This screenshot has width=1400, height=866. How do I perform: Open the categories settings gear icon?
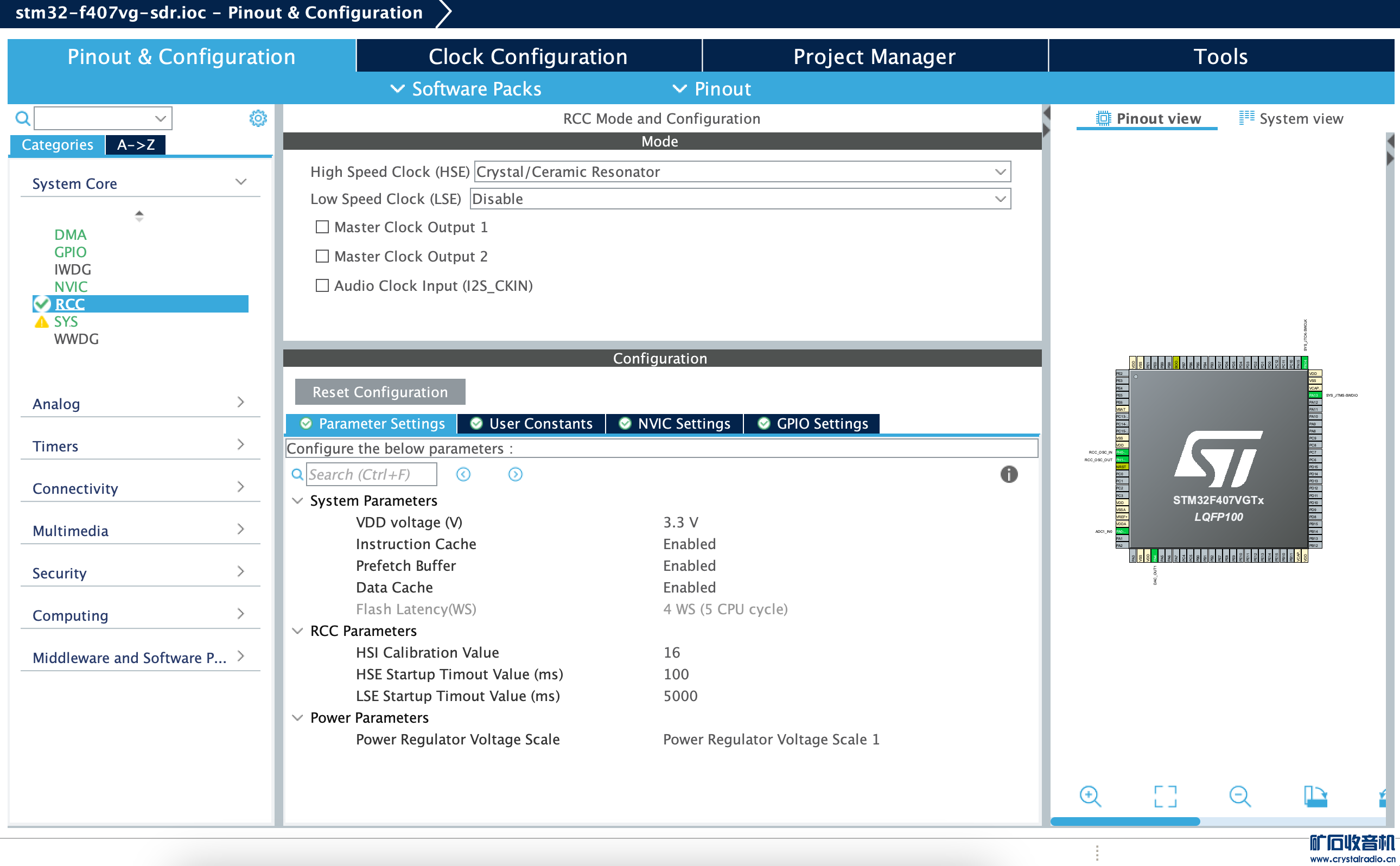tap(258, 118)
